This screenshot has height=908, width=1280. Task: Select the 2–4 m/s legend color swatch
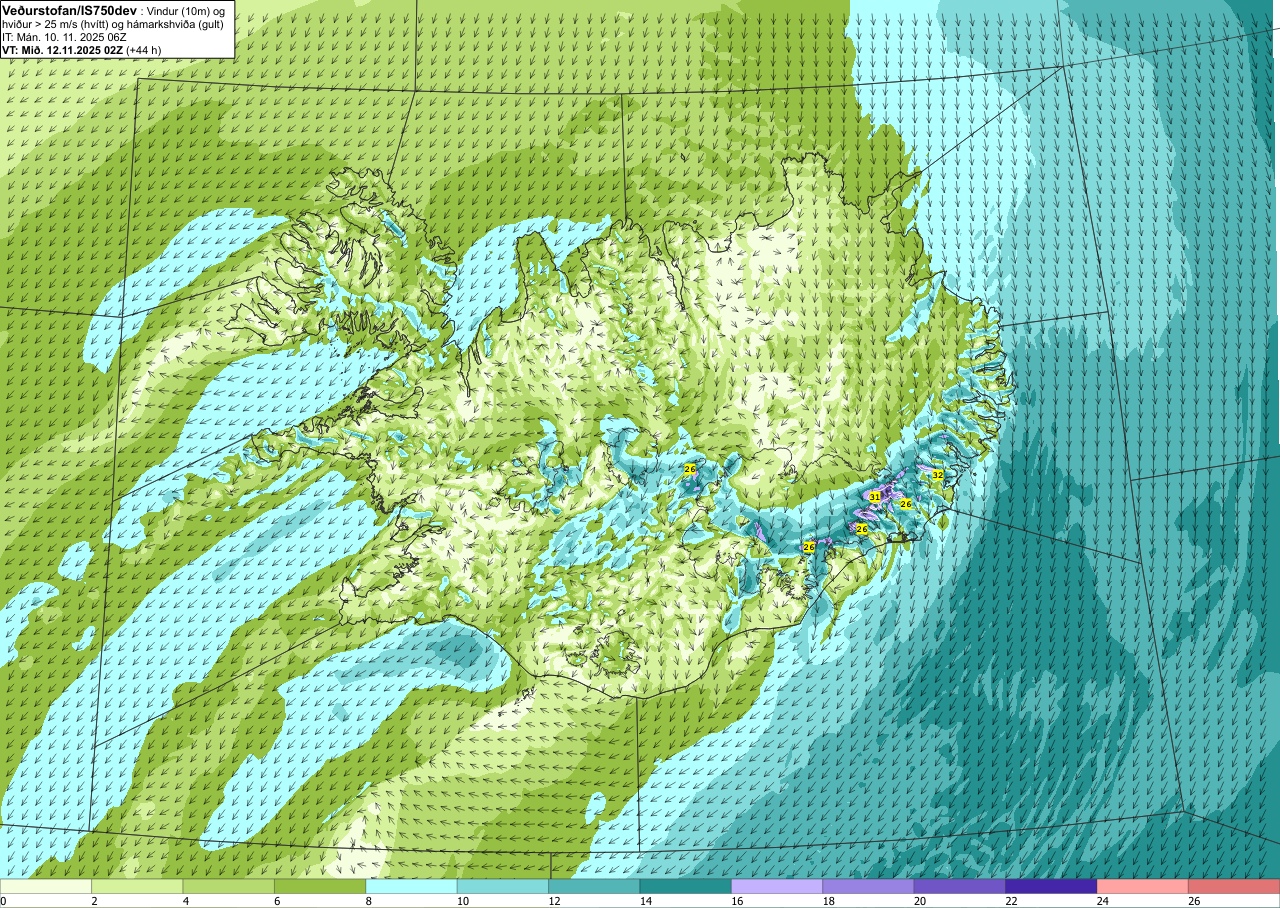137,886
